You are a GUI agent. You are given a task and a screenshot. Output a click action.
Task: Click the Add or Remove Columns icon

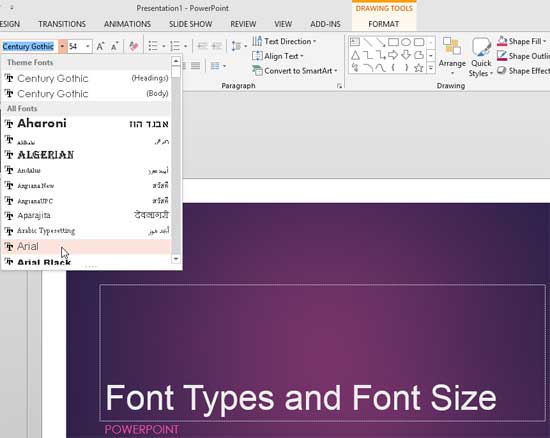tap(215, 66)
